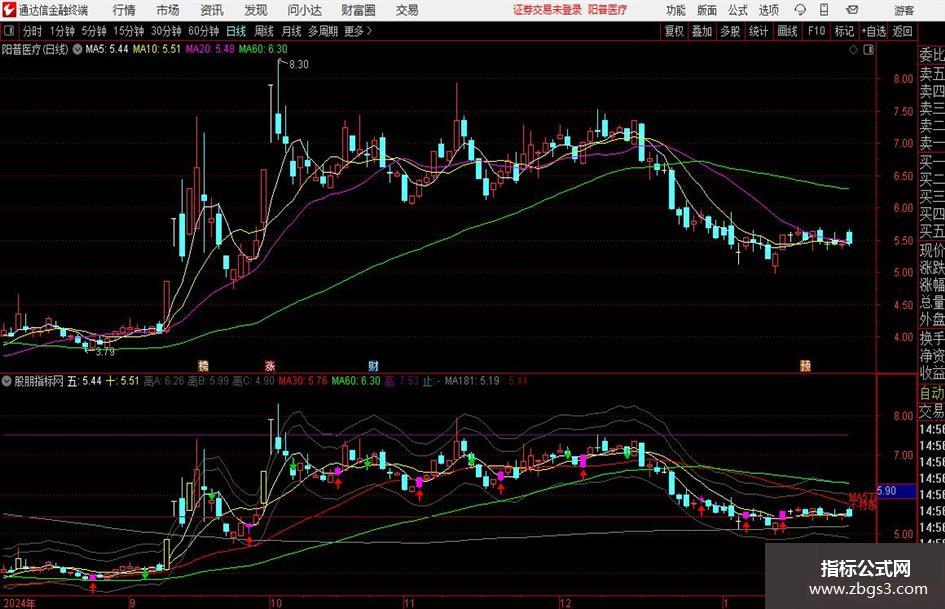Click the F10 company info button

click(816, 31)
